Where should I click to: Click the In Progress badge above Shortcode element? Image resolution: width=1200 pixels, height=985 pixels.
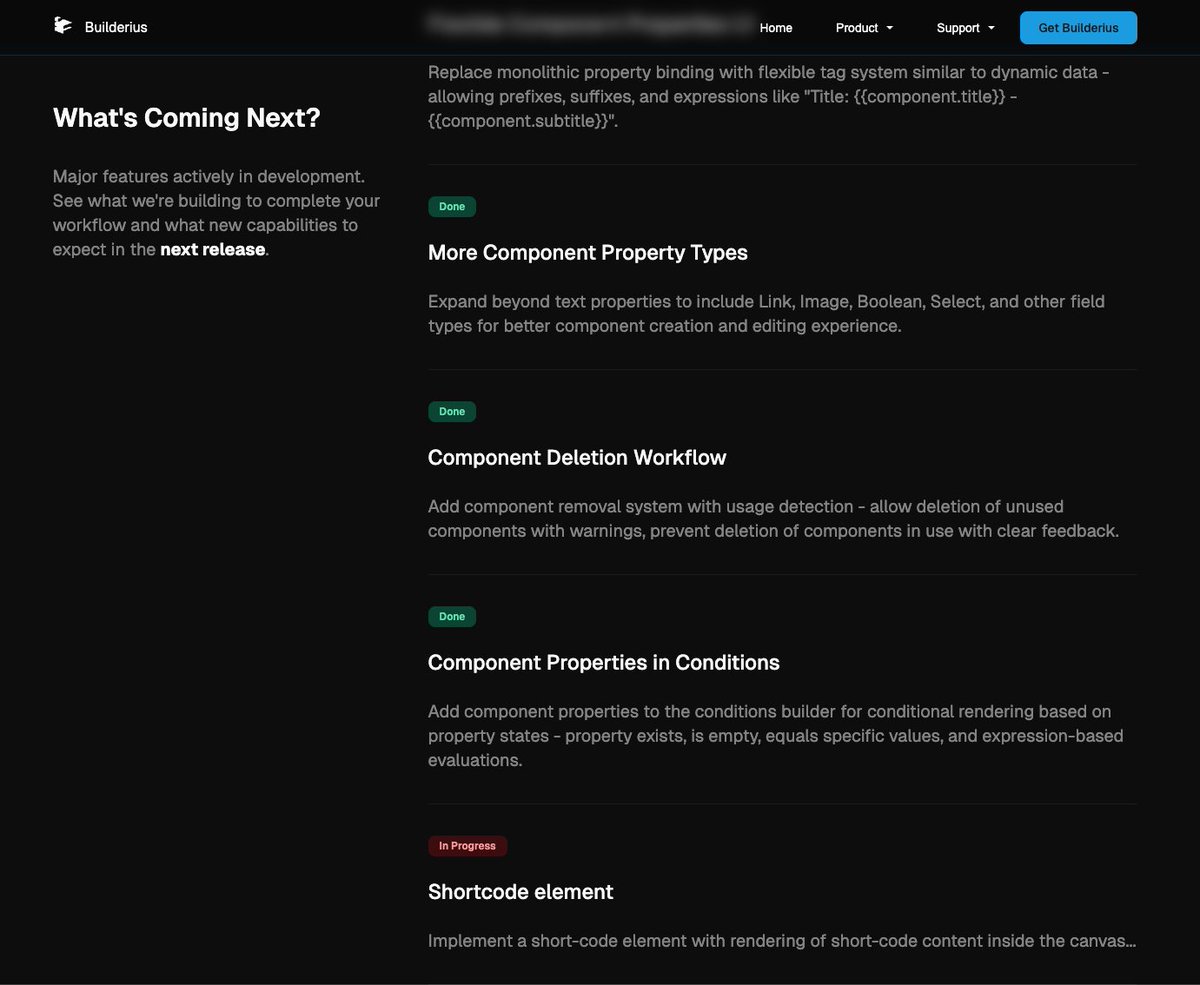click(467, 845)
